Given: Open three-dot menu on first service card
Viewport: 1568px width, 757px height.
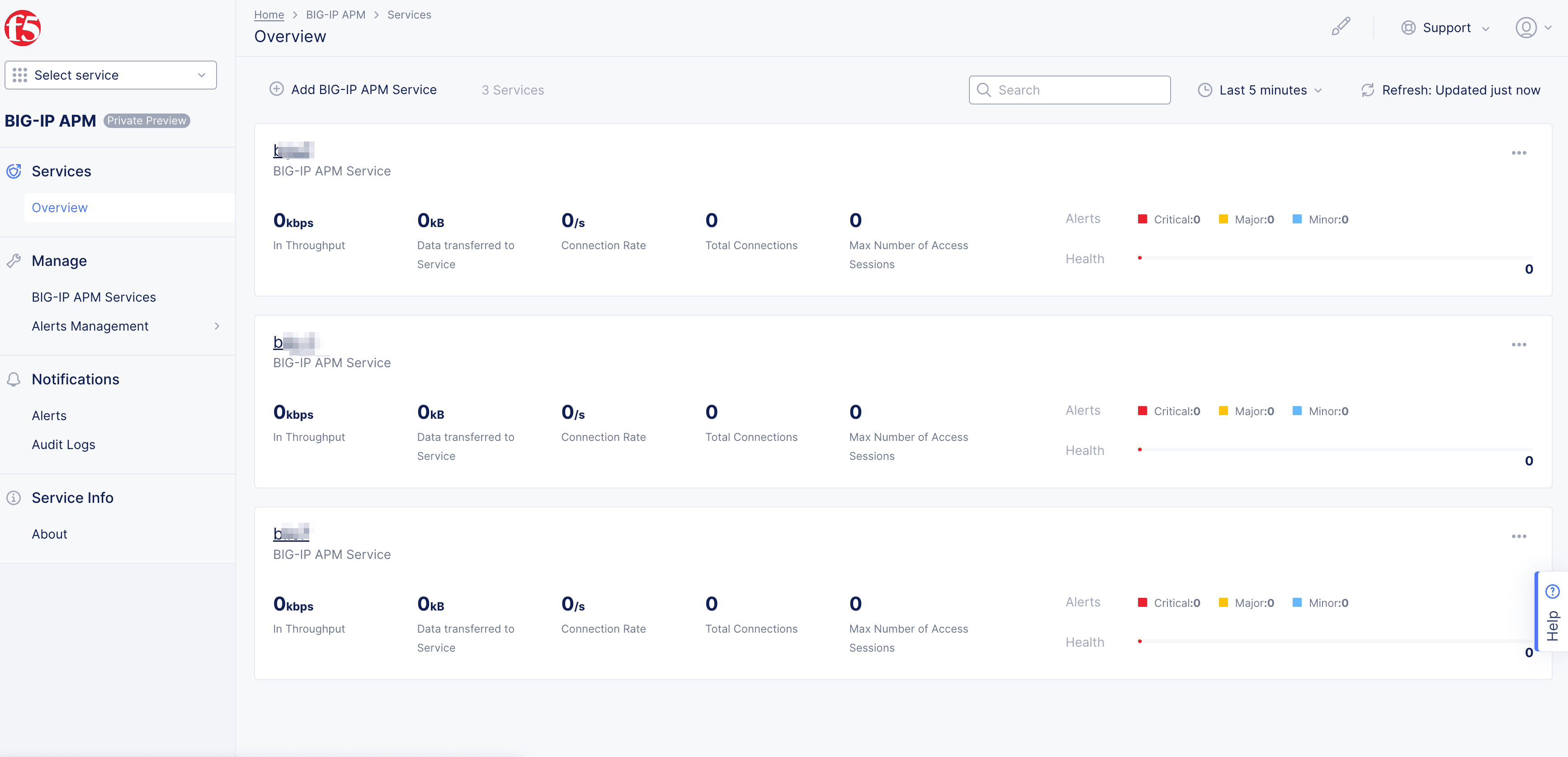Looking at the screenshot, I should tap(1518, 153).
